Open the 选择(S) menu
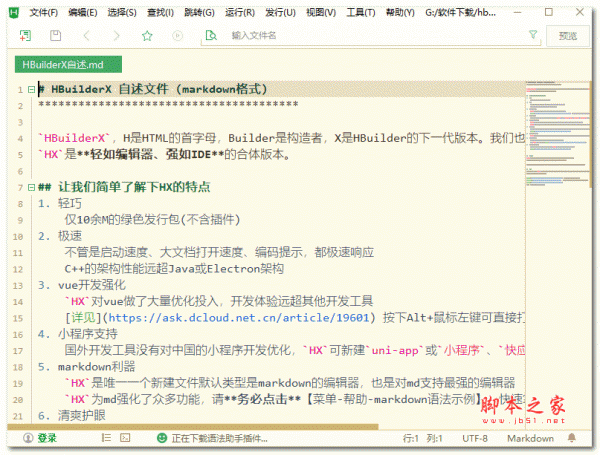 tap(122, 13)
